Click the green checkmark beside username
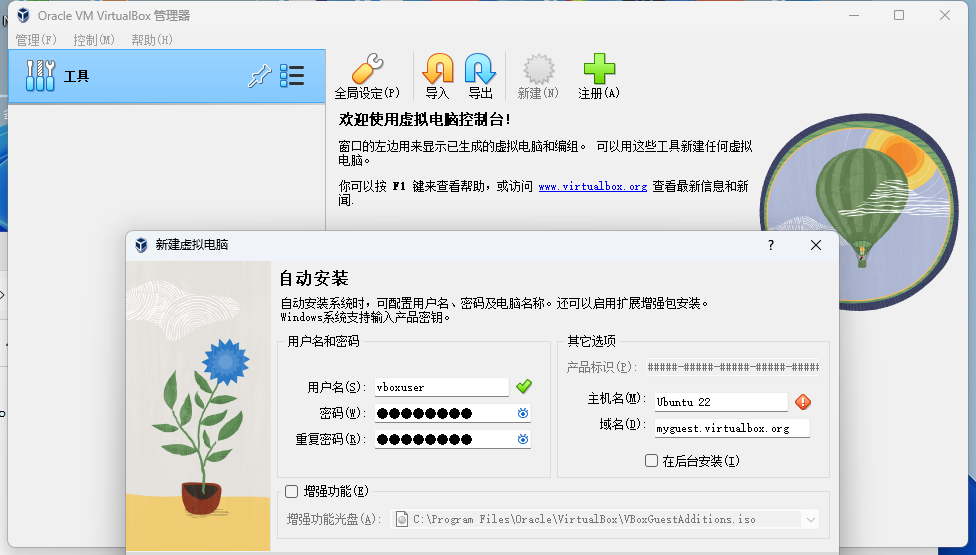 (x=524, y=386)
